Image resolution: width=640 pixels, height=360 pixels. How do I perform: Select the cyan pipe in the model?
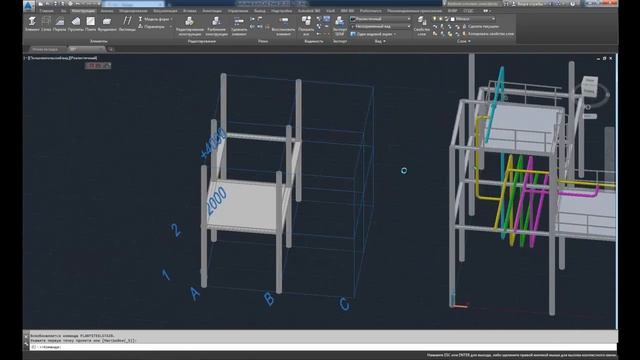click(x=494, y=106)
